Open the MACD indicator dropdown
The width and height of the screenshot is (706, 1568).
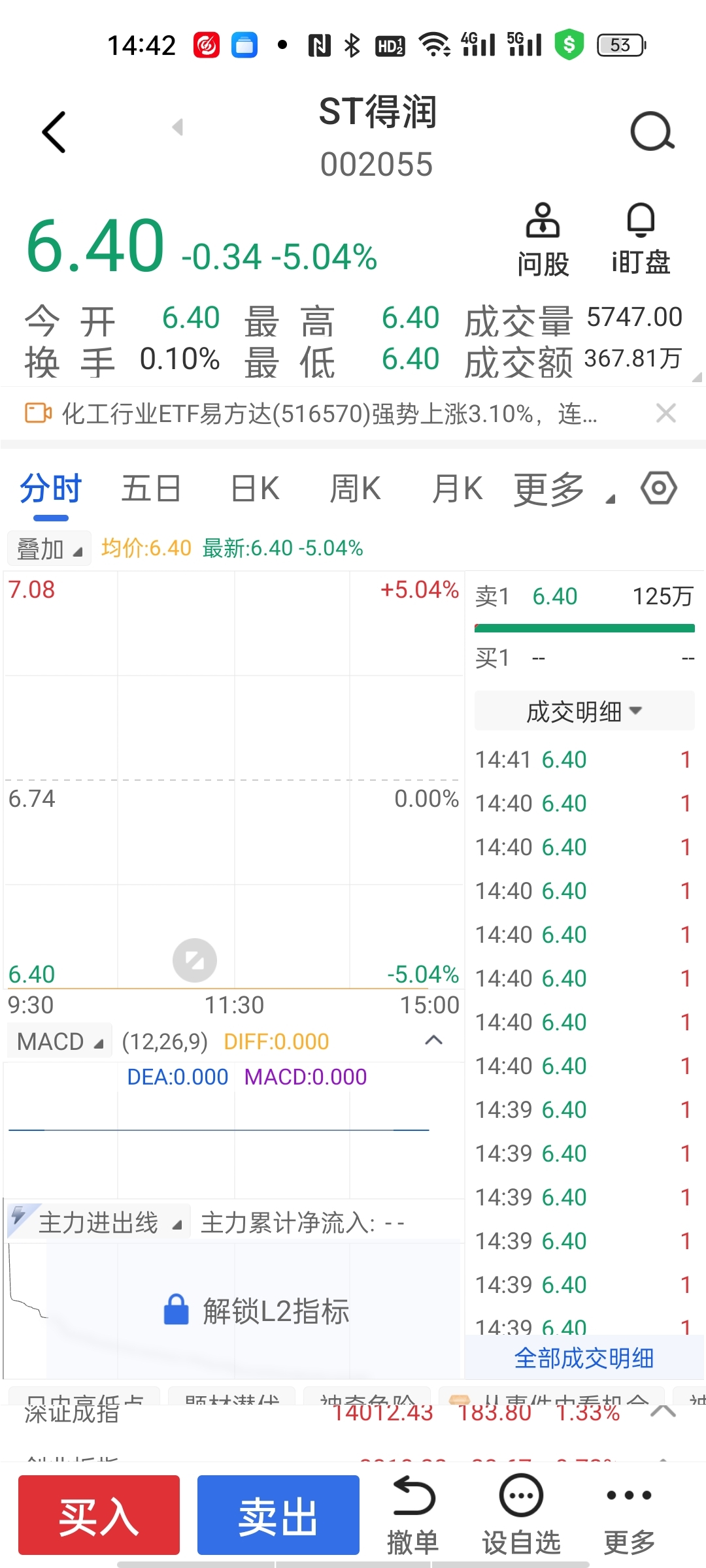(x=59, y=1041)
